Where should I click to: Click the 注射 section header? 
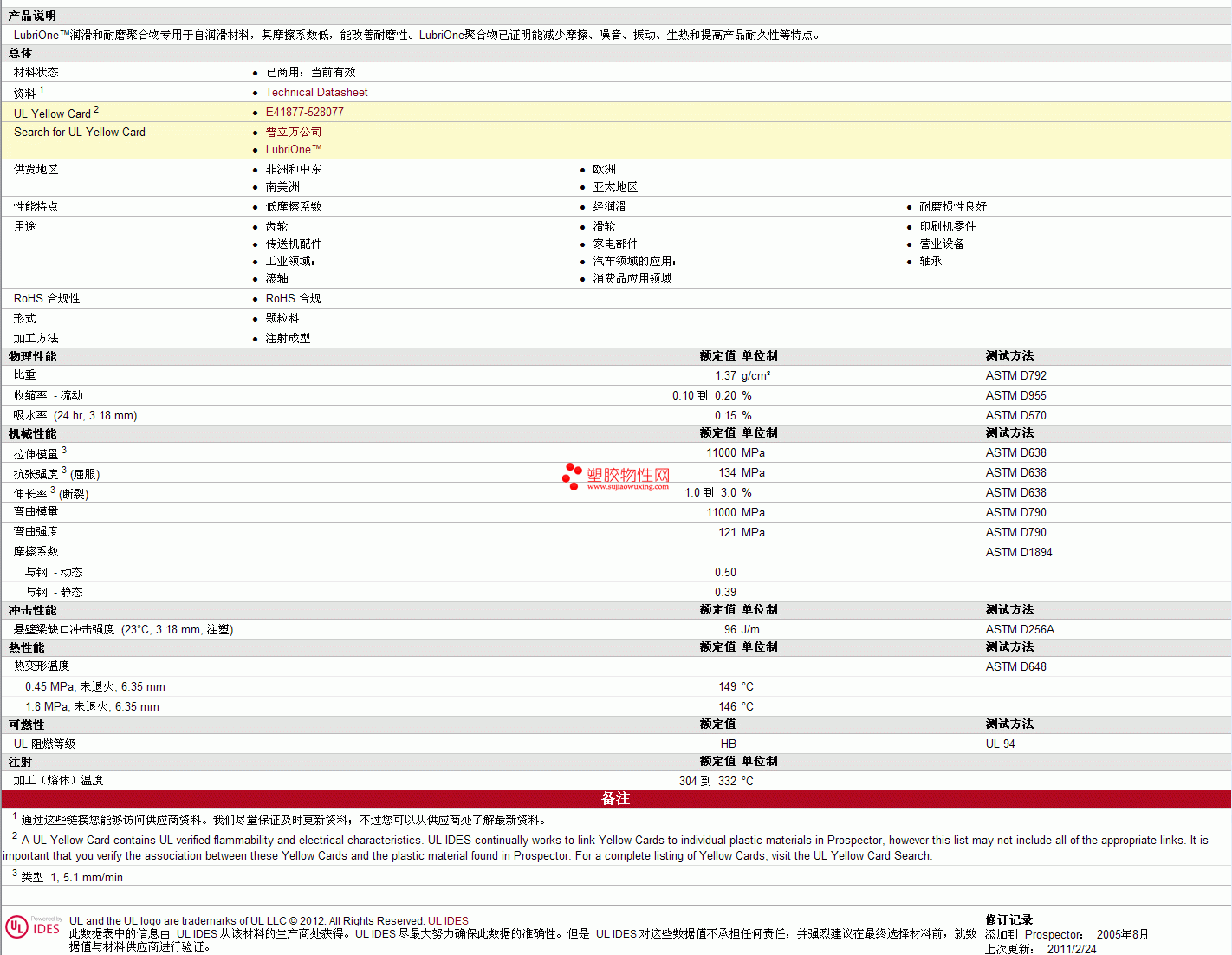[x=20, y=762]
